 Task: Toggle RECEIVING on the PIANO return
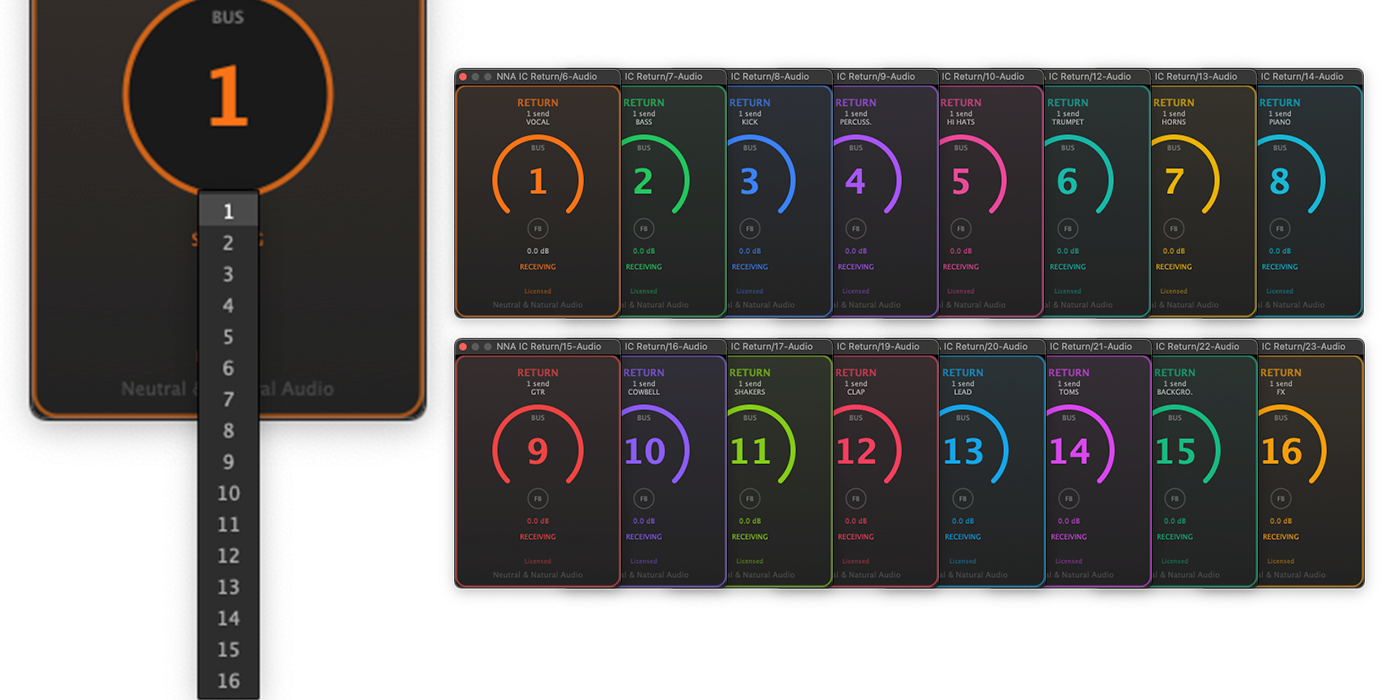(x=1279, y=267)
